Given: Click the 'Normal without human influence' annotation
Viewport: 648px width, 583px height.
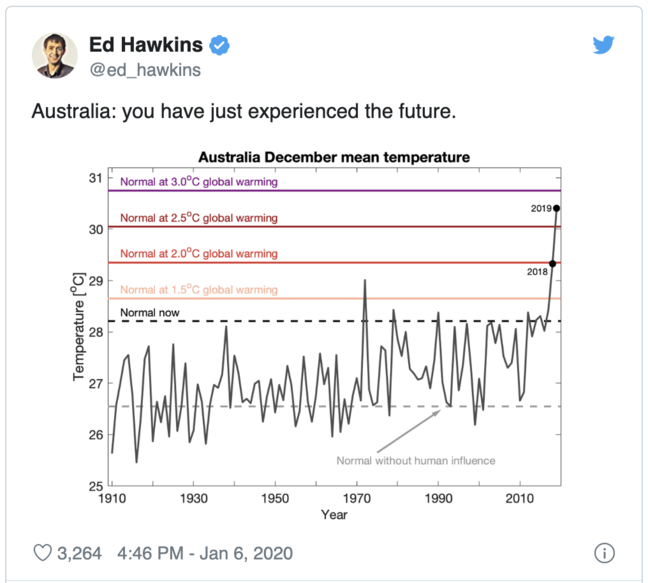Looking at the screenshot, I should pyautogui.click(x=415, y=461).
